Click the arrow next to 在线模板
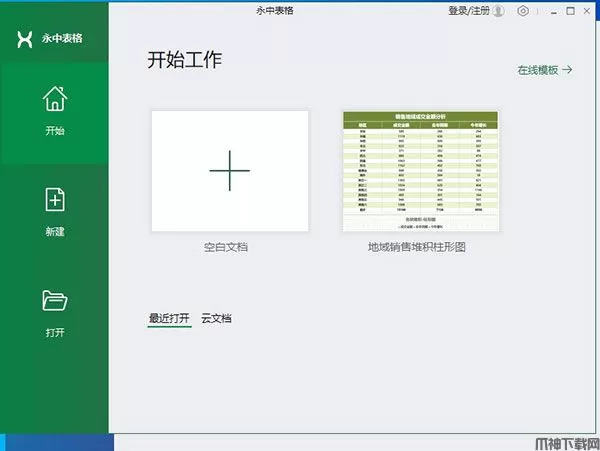 pos(567,70)
